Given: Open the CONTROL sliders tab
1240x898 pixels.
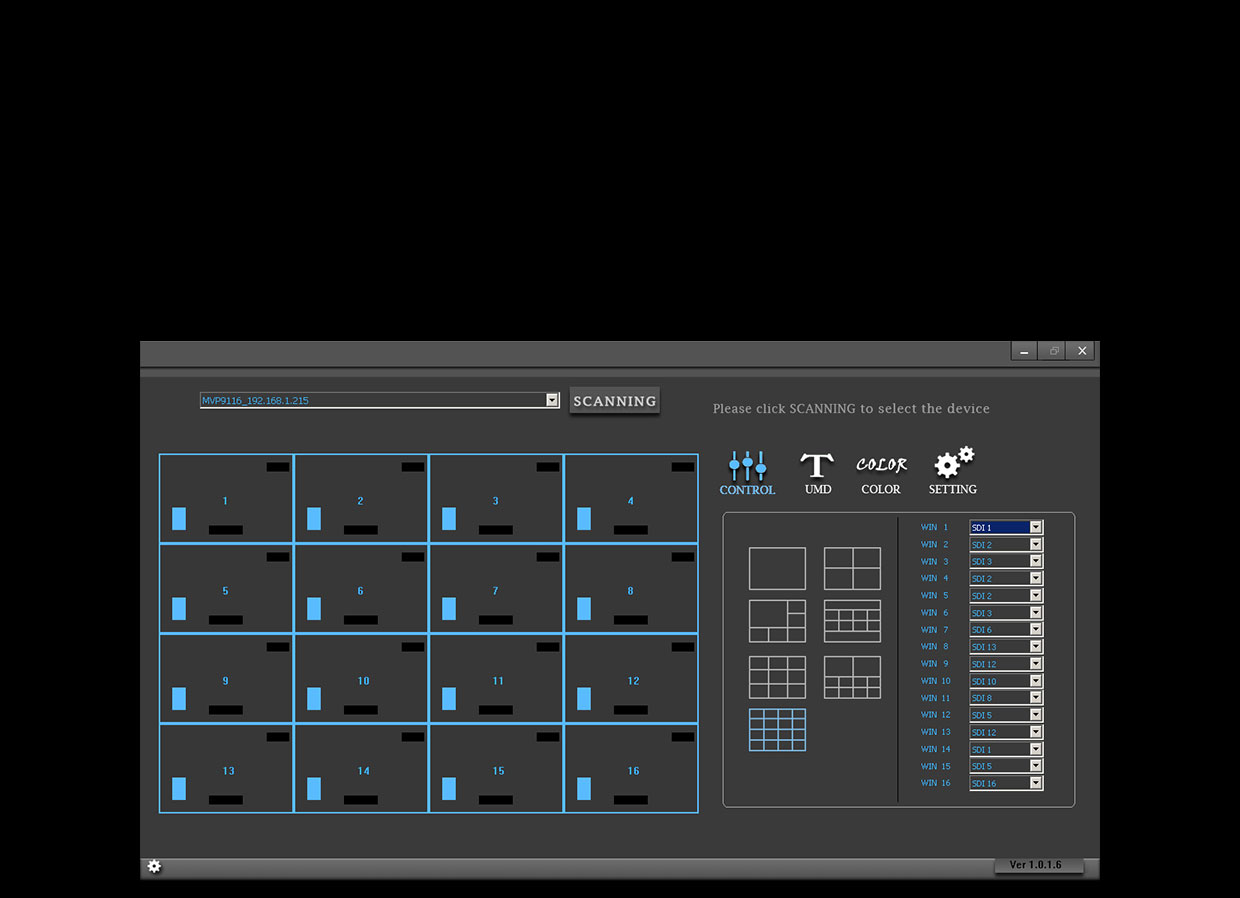Looking at the screenshot, I should pos(747,472).
